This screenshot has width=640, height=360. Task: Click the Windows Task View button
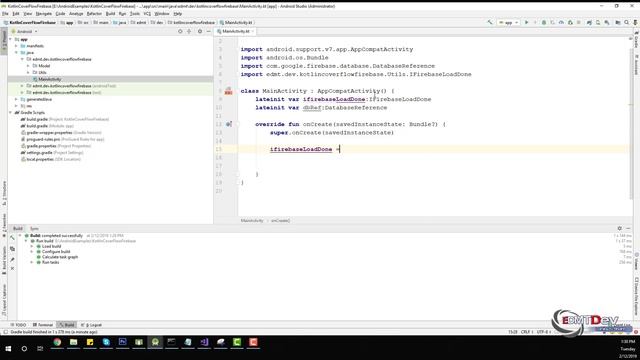pos(40,349)
